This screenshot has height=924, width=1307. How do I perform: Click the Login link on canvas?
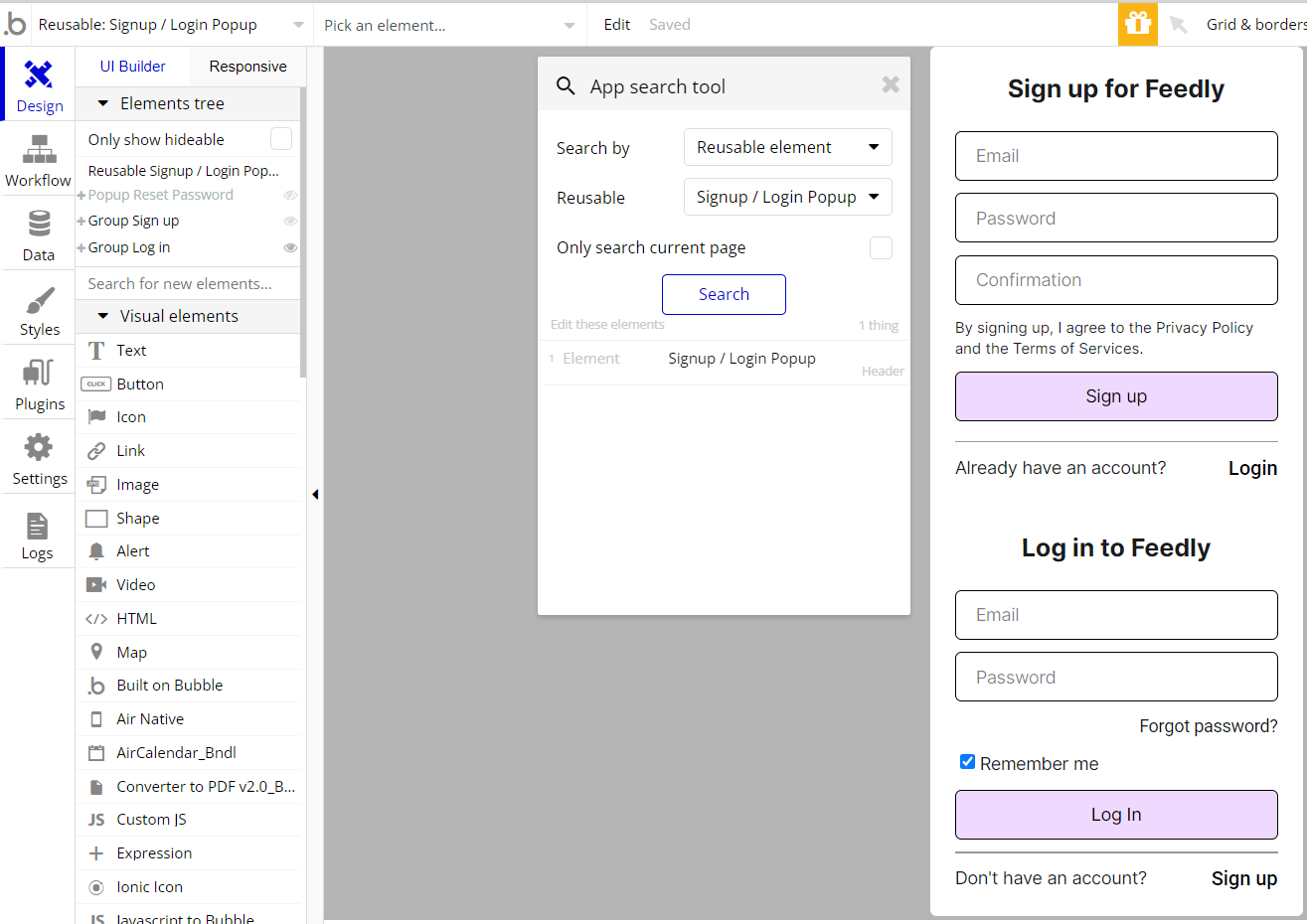[1252, 468]
